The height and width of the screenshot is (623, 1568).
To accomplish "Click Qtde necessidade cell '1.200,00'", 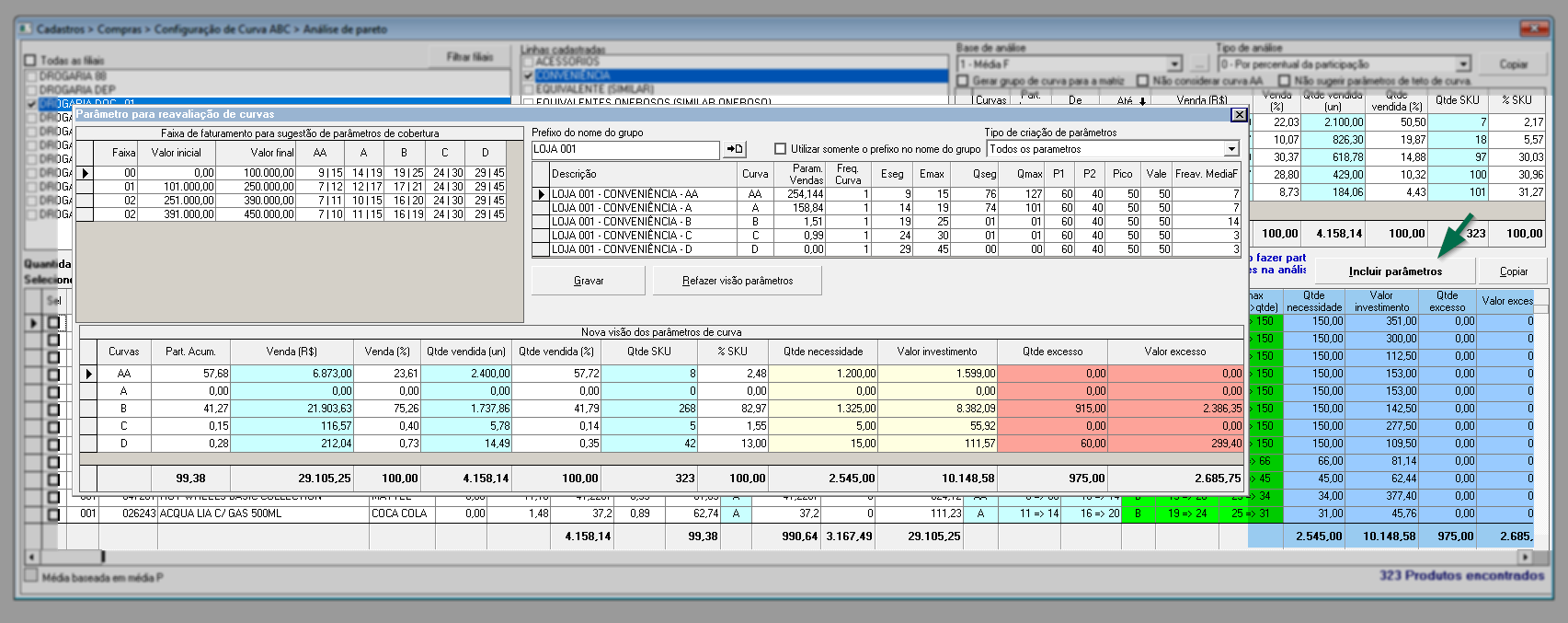I will point(823,374).
